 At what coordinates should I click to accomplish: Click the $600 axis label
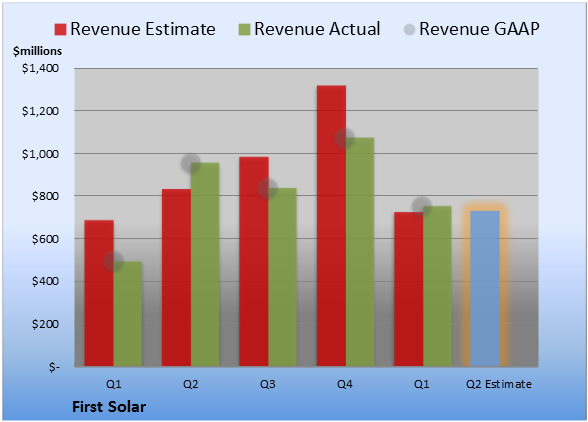click(x=45, y=239)
